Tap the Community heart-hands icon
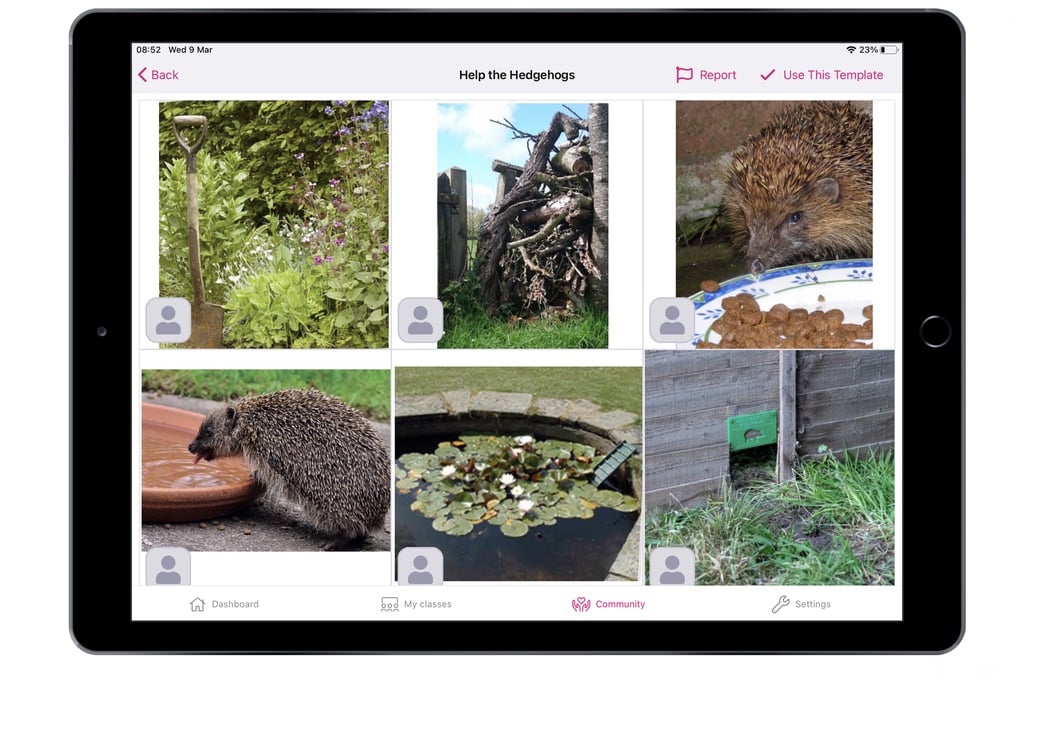Screen dimensions: 1051x747 pos(583,603)
